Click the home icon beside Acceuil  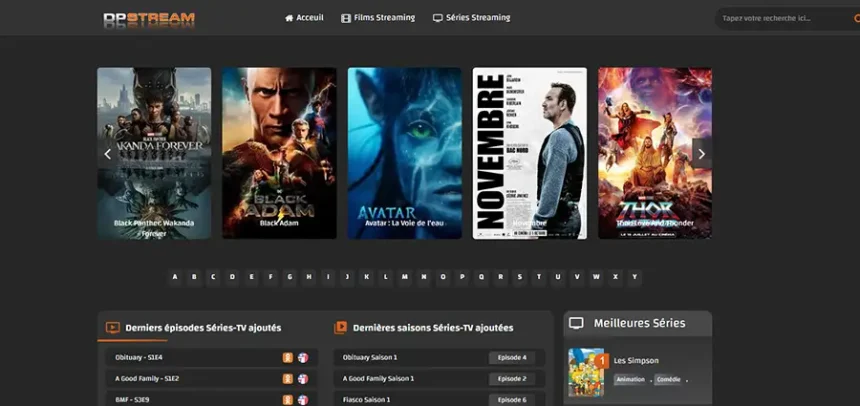(x=289, y=18)
